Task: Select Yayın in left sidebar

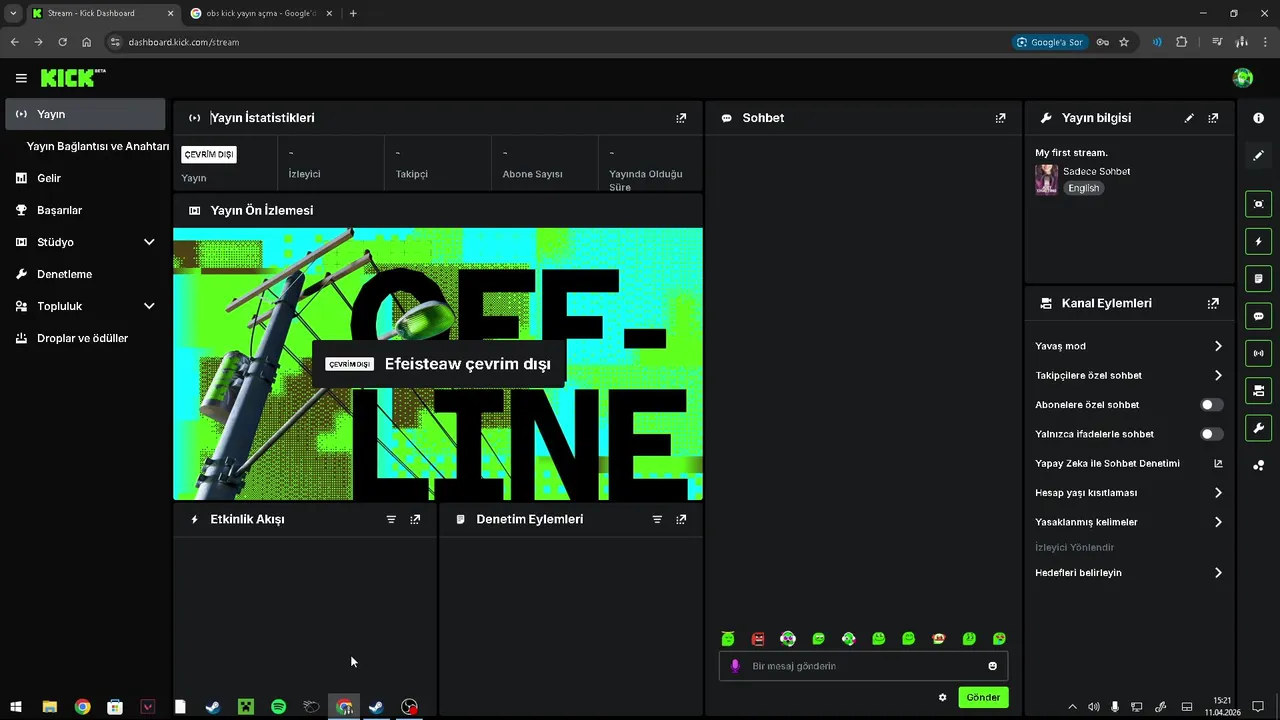Action: click(x=85, y=114)
